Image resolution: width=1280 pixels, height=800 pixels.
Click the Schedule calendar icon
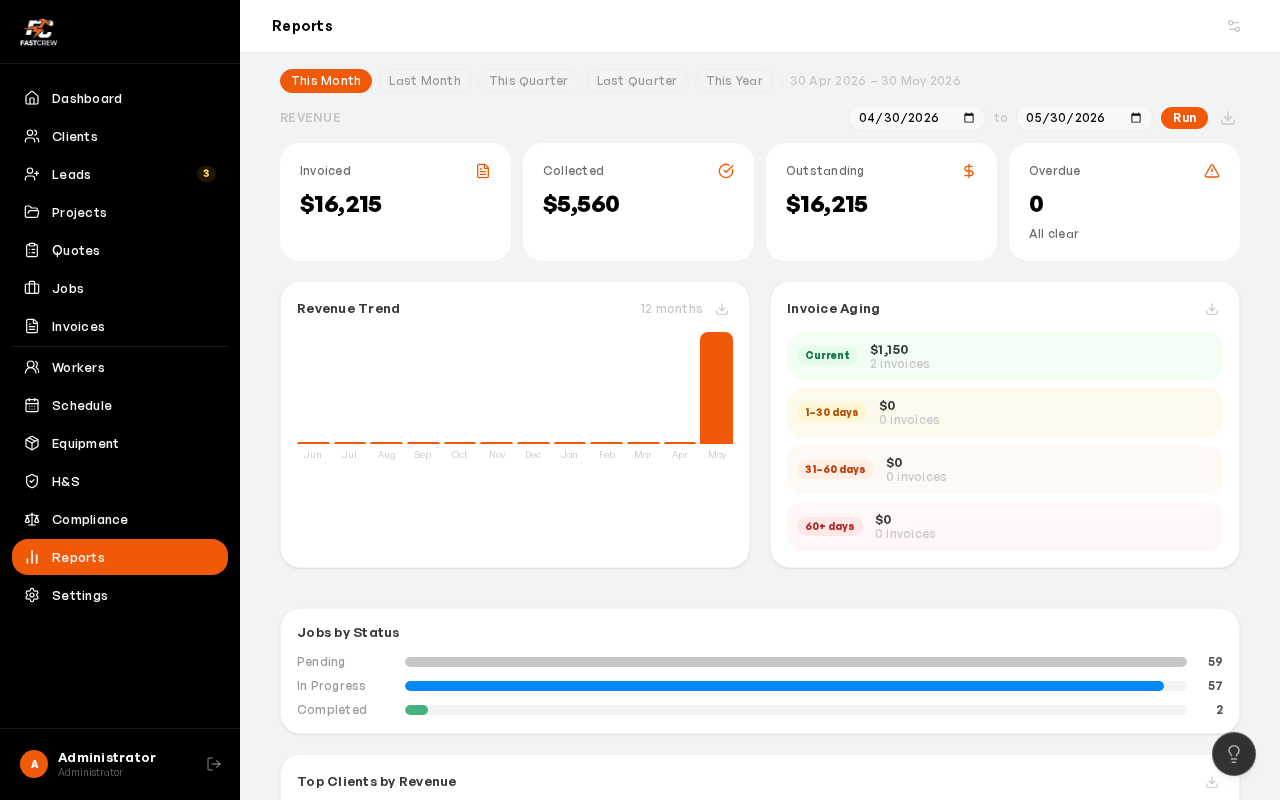click(32, 405)
